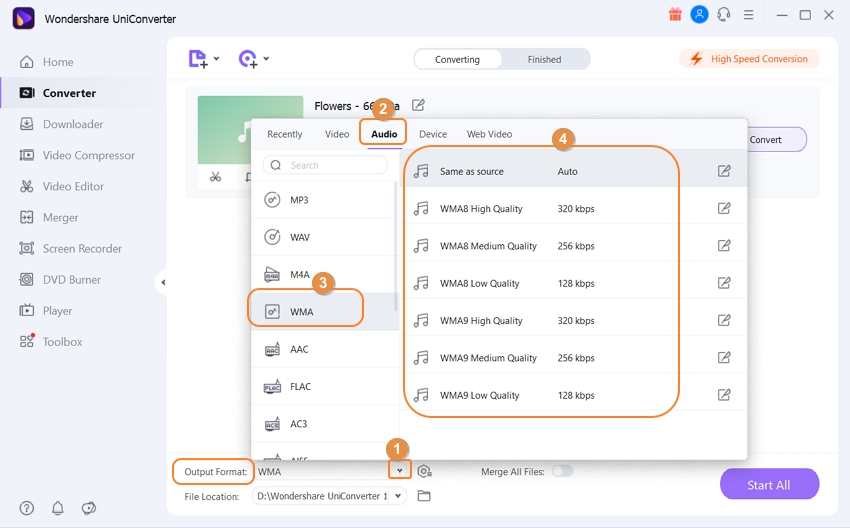
Task: Open output format settings gear icon
Action: tap(424, 471)
